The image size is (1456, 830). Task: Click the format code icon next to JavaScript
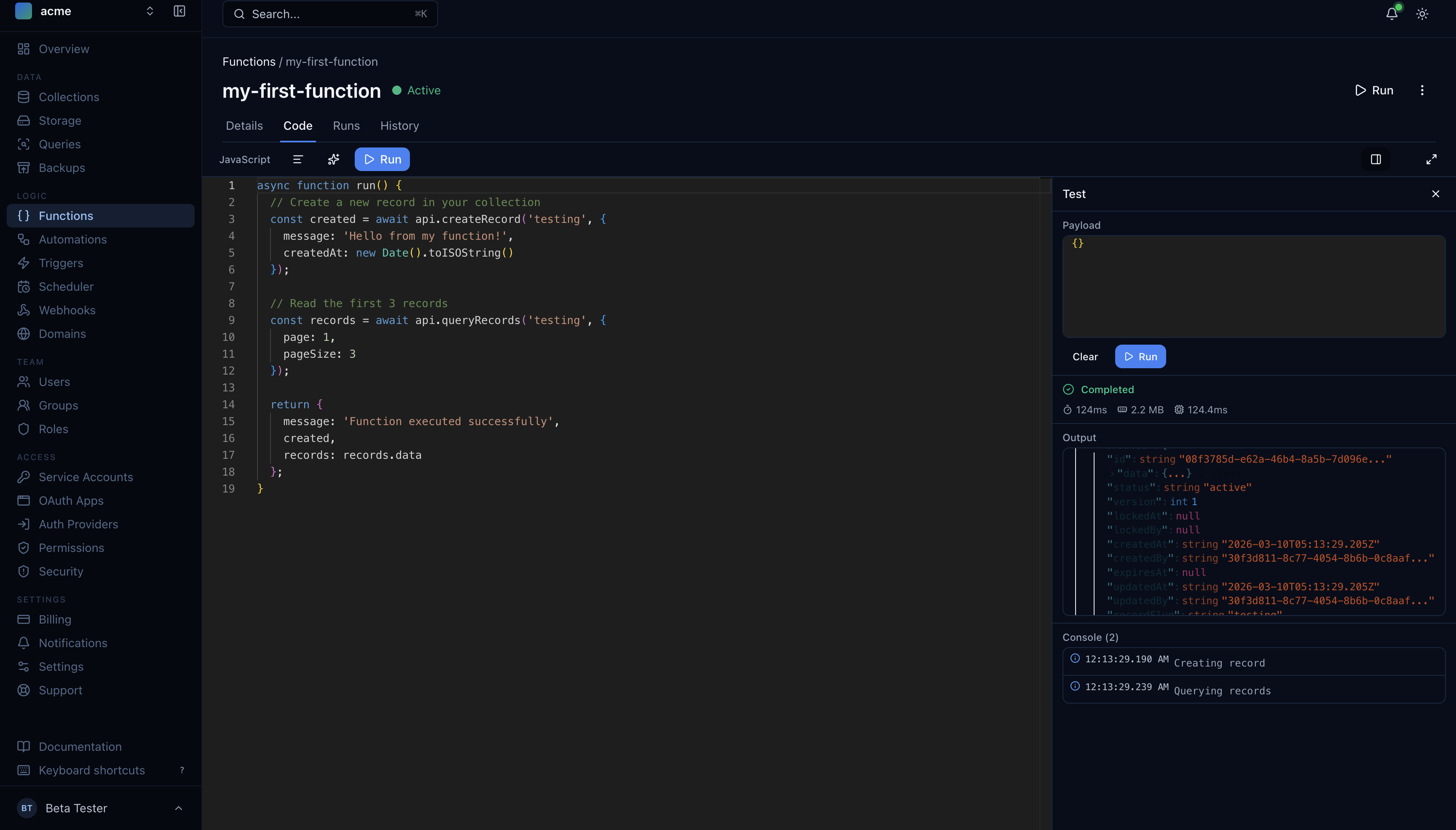(297, 160)
